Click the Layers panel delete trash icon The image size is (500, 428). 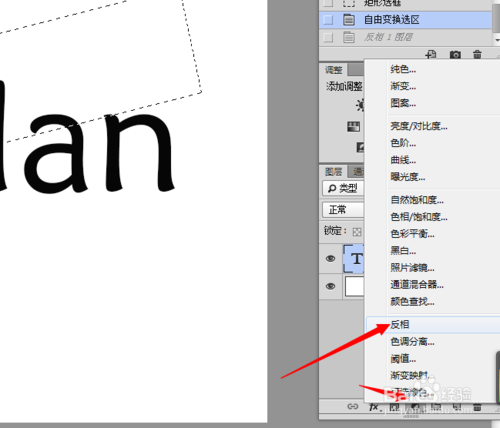(477, 407)
